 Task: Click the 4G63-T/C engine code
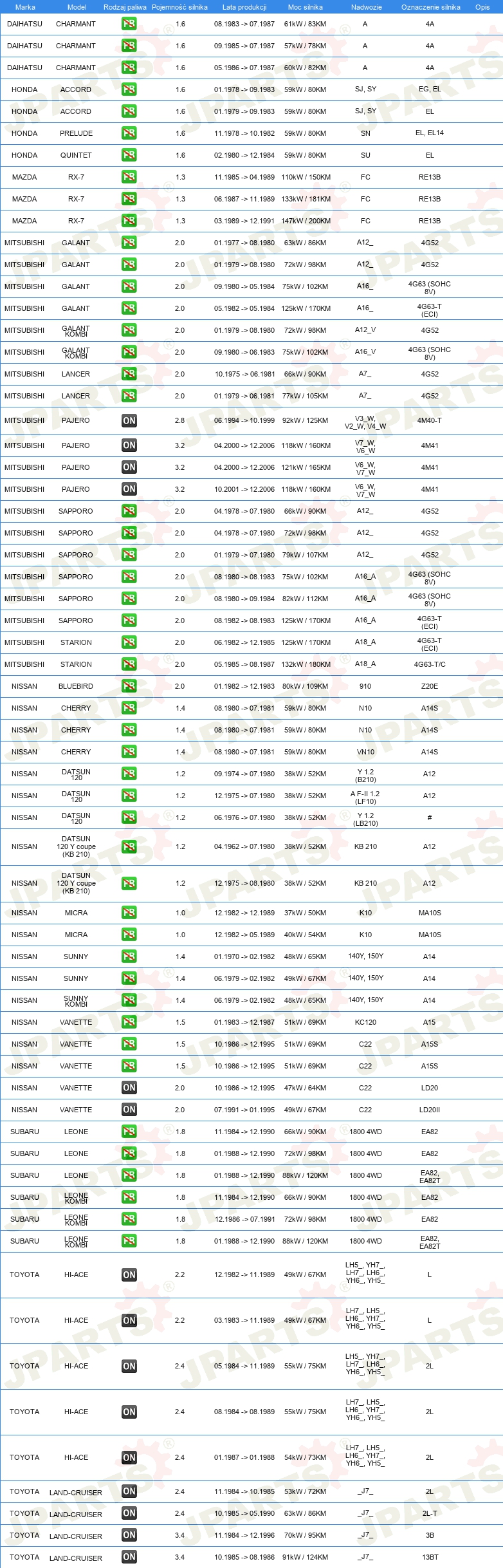click(430, 664)
